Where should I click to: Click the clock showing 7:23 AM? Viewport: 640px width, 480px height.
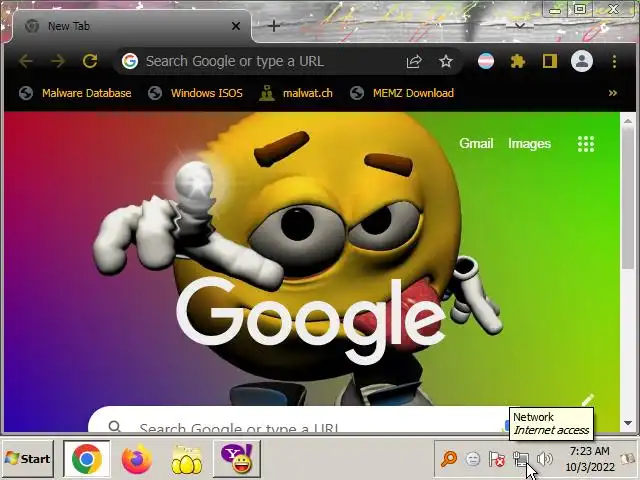[x=590, y=459]
